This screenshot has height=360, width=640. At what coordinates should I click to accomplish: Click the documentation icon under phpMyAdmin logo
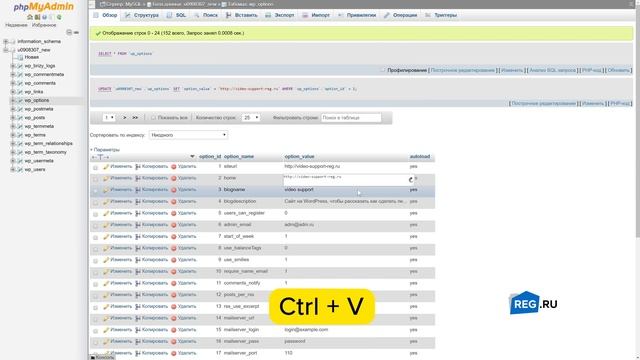[x=44, y=17]
